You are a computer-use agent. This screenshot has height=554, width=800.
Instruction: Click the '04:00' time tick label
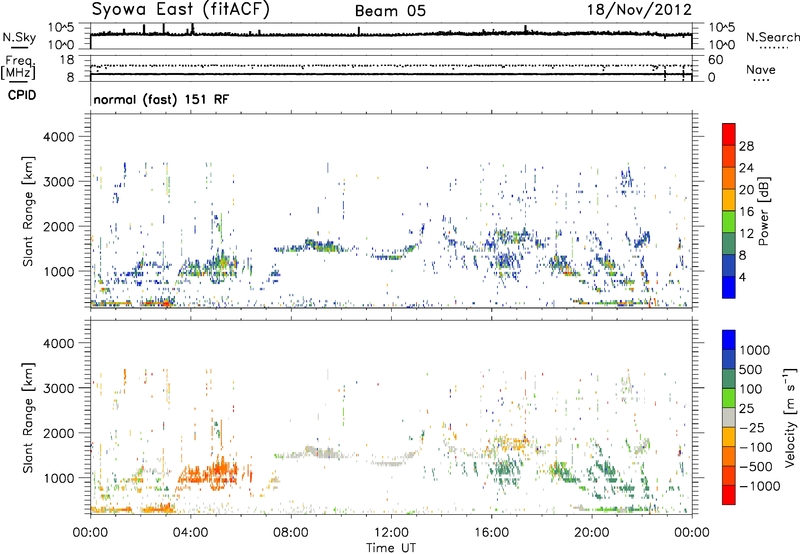tap(190, 533)
